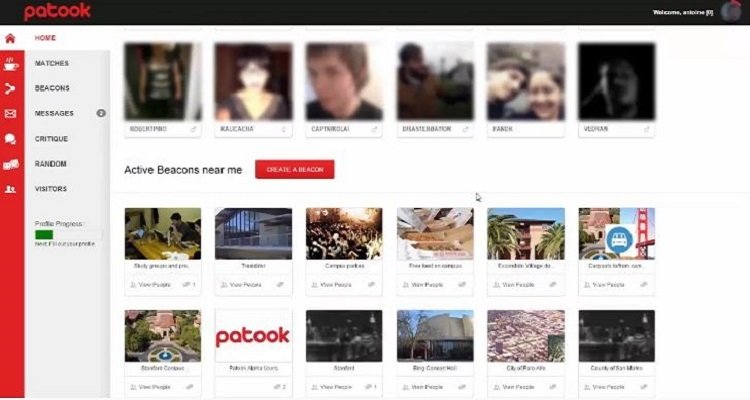
Task: Open the CAPTNIKOLAI profile photo
Action: [344, 81]
